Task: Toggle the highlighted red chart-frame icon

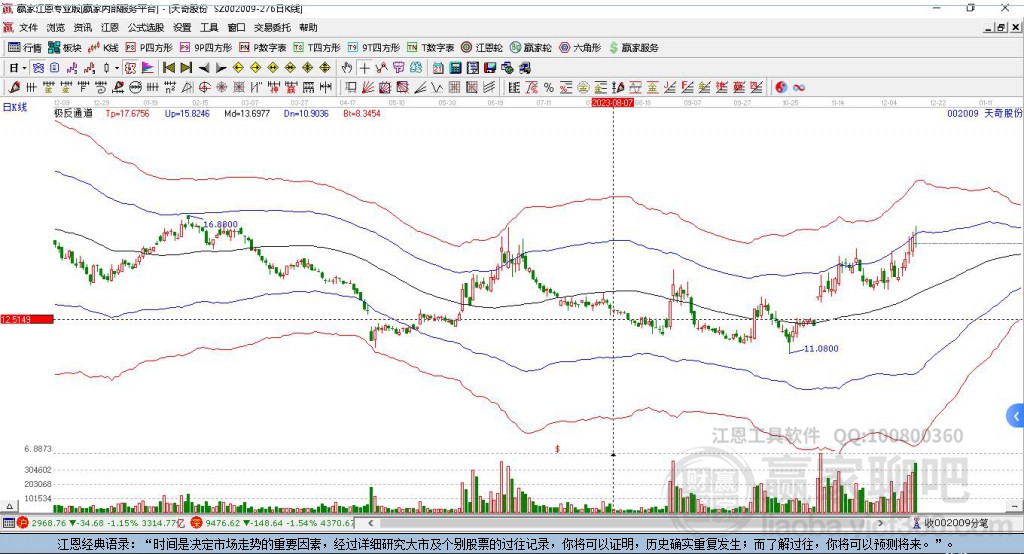Action: point(130,68)
